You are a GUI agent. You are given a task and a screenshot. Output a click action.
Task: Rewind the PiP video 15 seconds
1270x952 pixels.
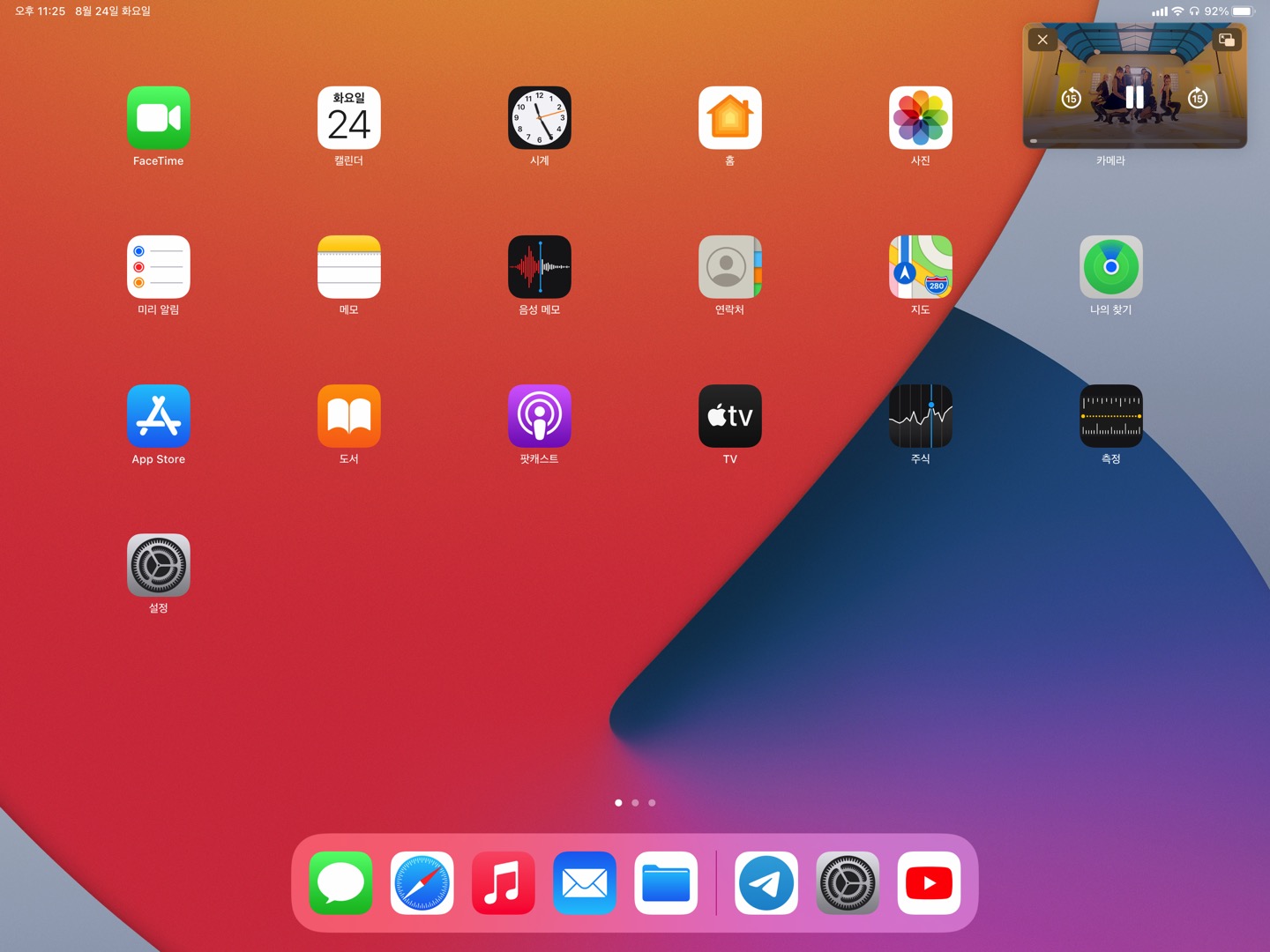(x=1072, y=98)
